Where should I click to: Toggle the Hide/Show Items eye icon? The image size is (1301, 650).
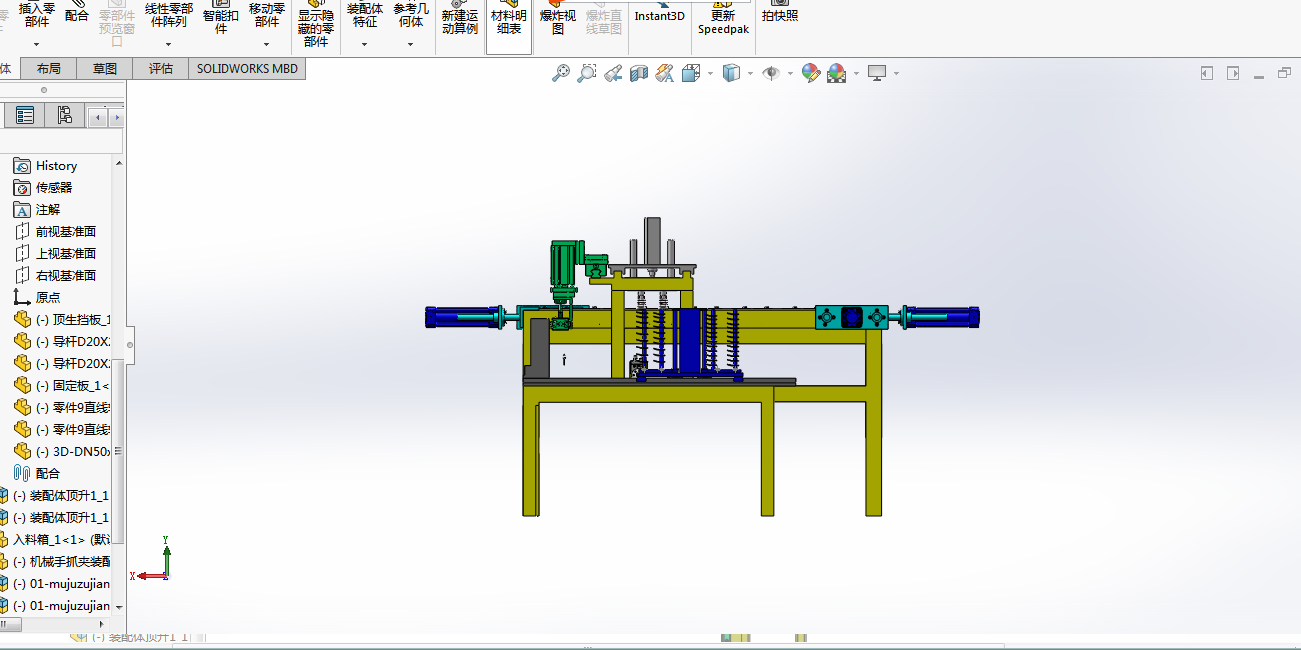point(770,73)
